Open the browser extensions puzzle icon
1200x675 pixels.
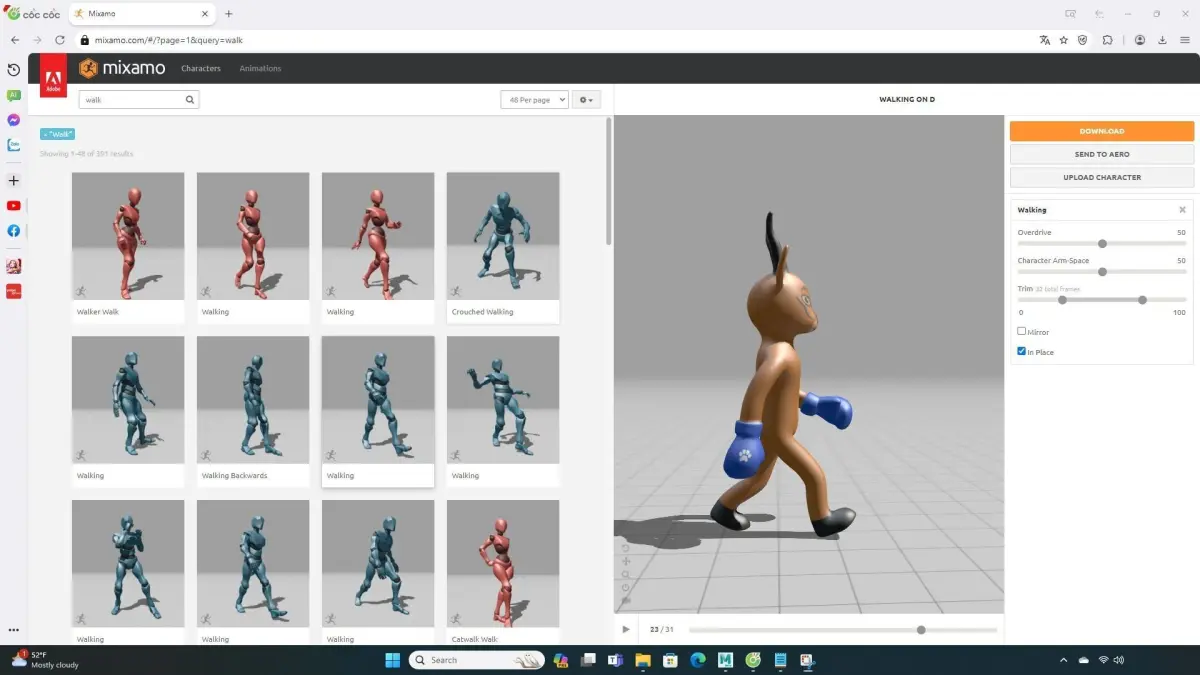(x=1108, y=40)
